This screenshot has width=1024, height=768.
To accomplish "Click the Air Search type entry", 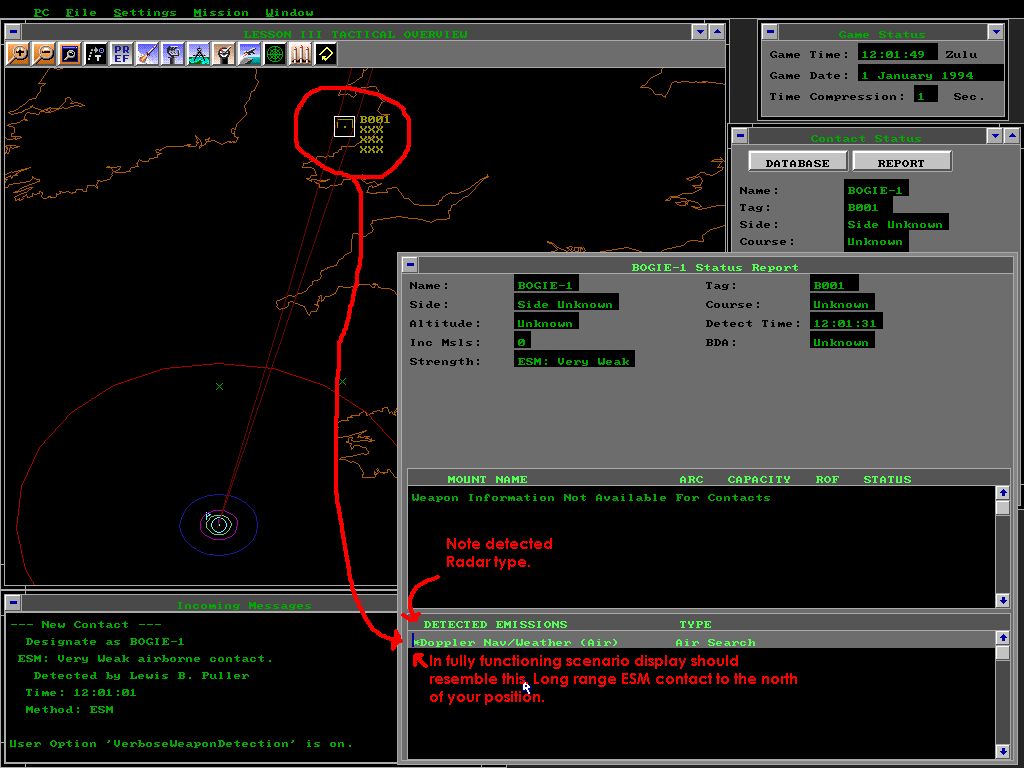I will (x=715, y=643).
